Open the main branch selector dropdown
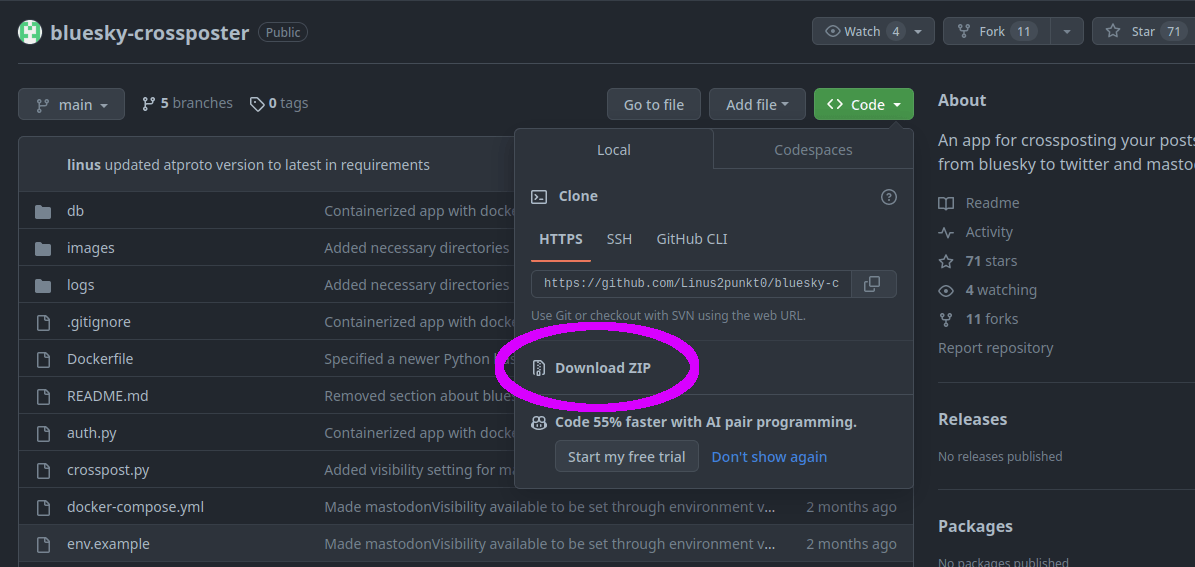 pyautogui.click(x=71, y=104)
